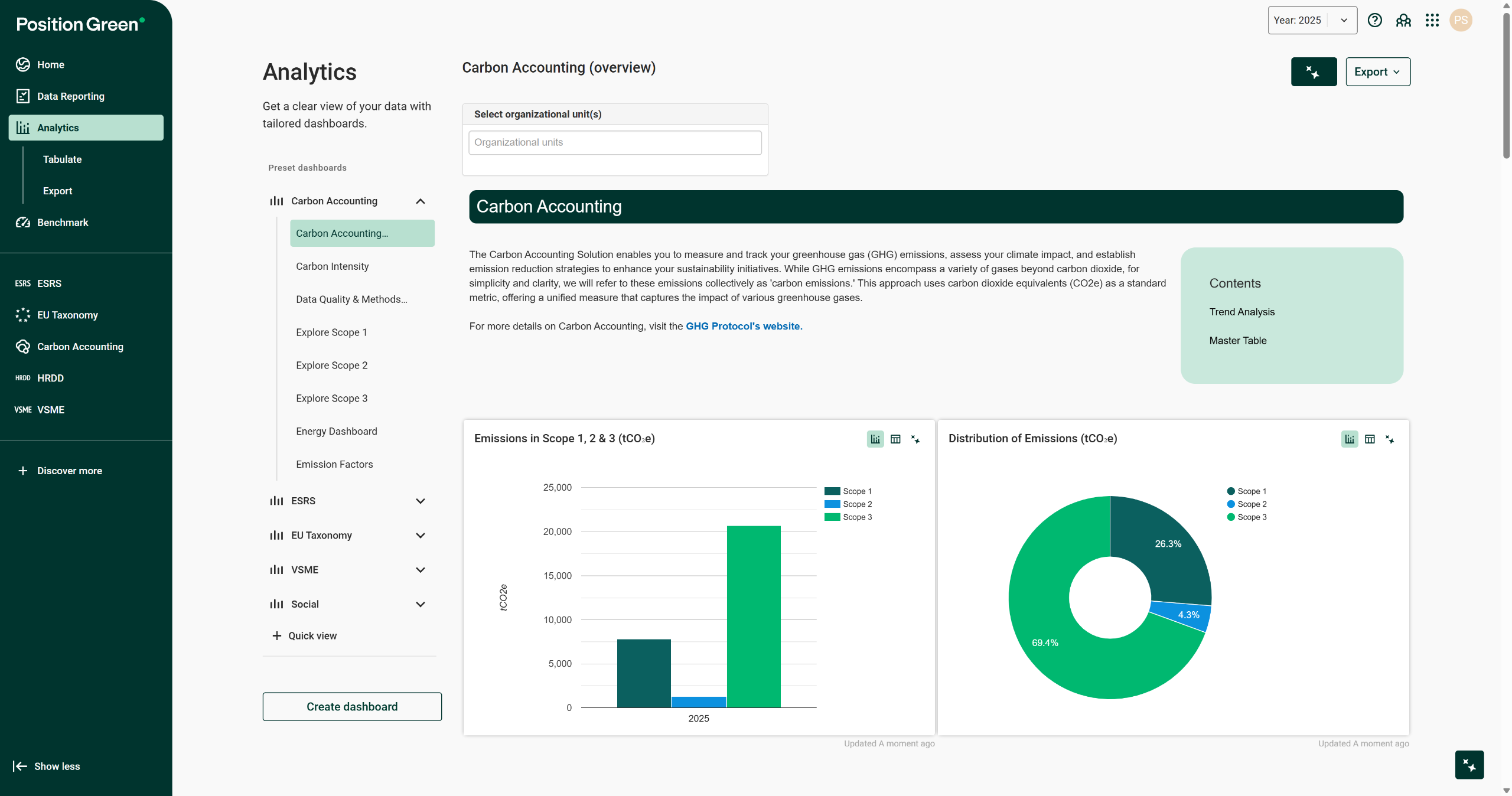Viewport: 1512px width, 796px height.
Task: Open the help question mark icon
Action: [x=1374, y=21]
